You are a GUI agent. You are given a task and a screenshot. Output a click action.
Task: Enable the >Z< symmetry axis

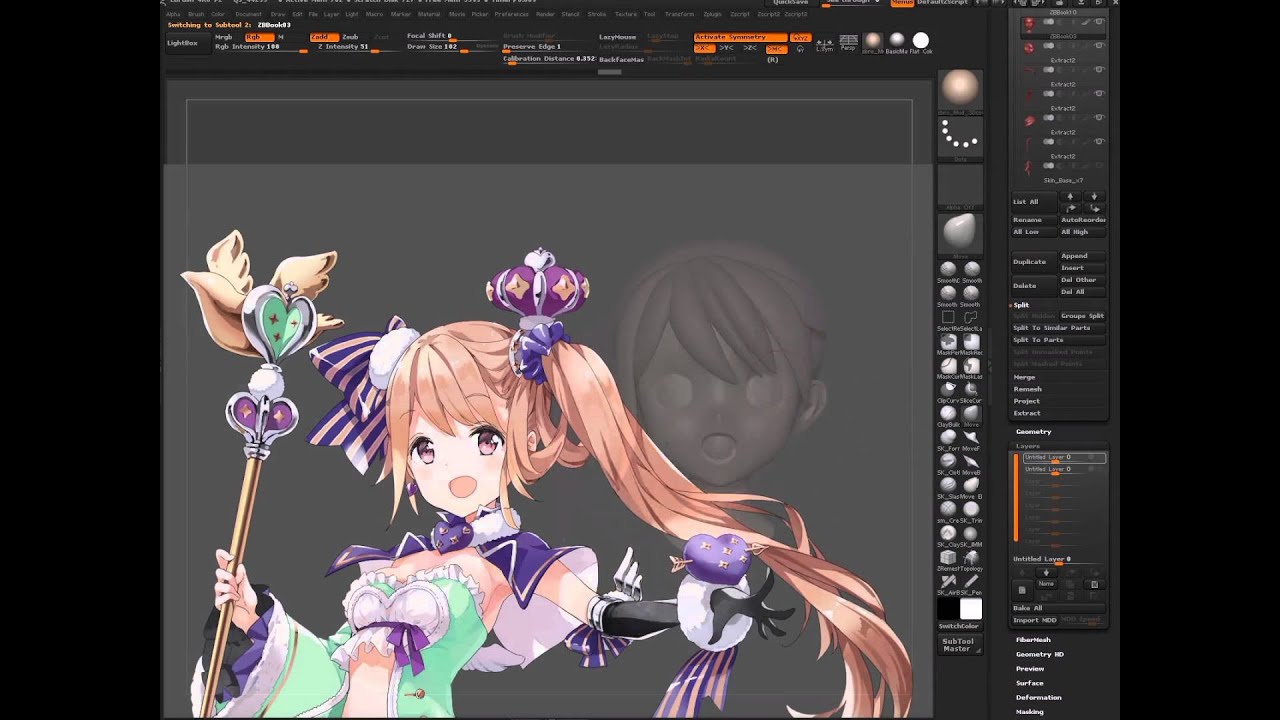(x=750, y=48)
